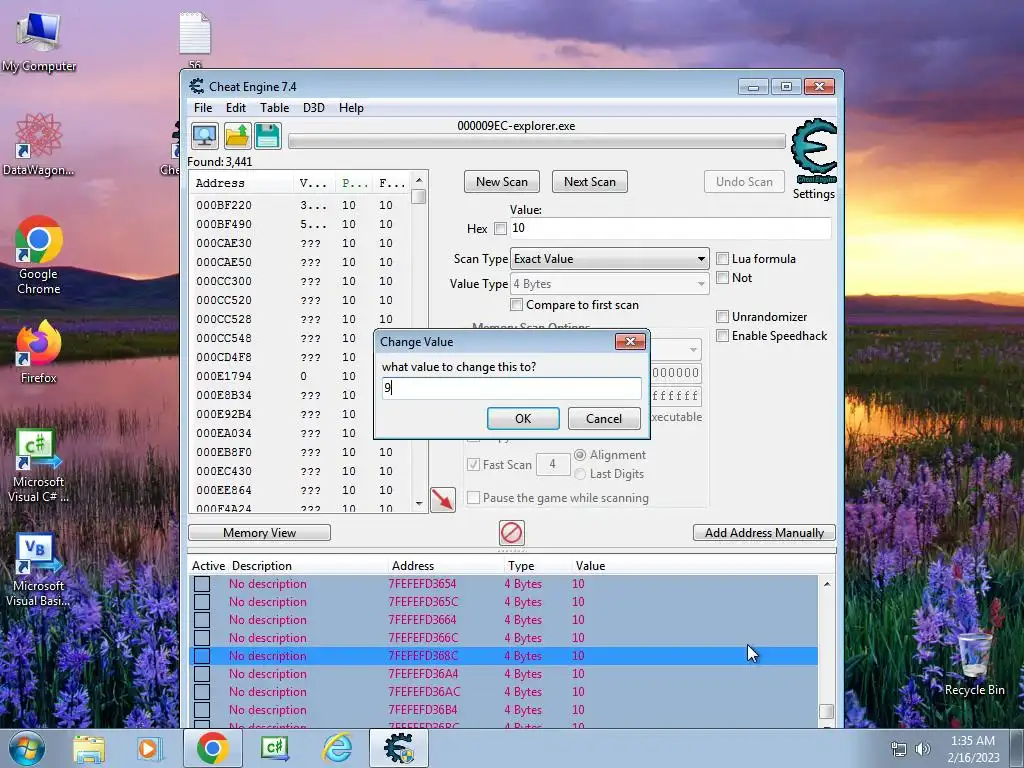Click the Undo Scan button
Image resolution: width=1024 pixels, height=768 pixels.
click(744, 182)
